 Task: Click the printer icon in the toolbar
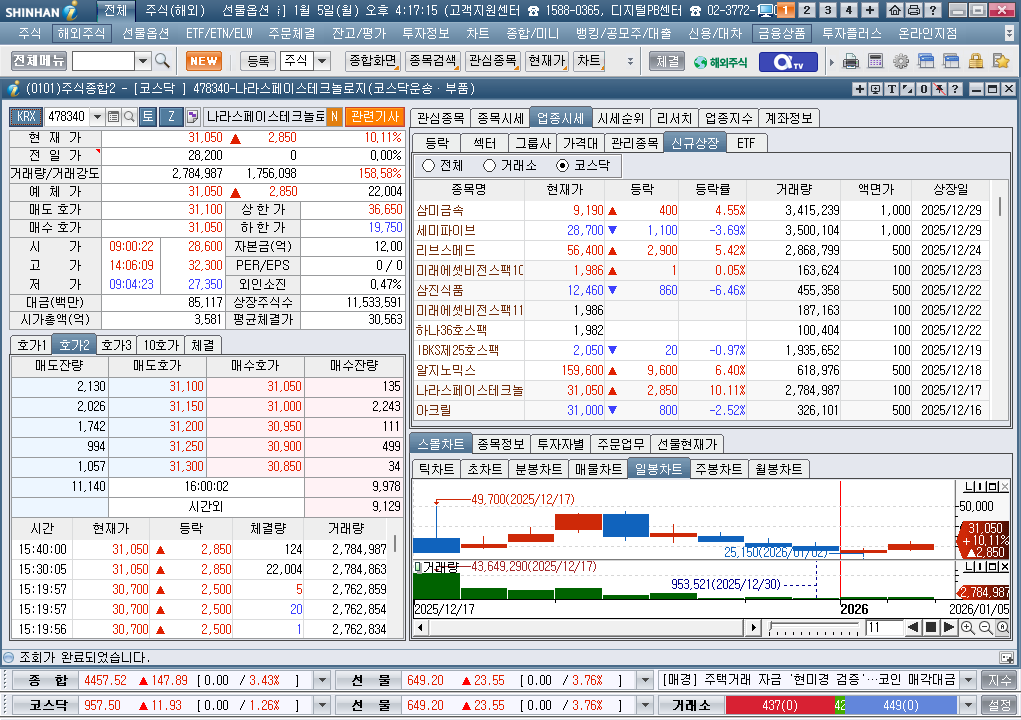tap(850, 61)
